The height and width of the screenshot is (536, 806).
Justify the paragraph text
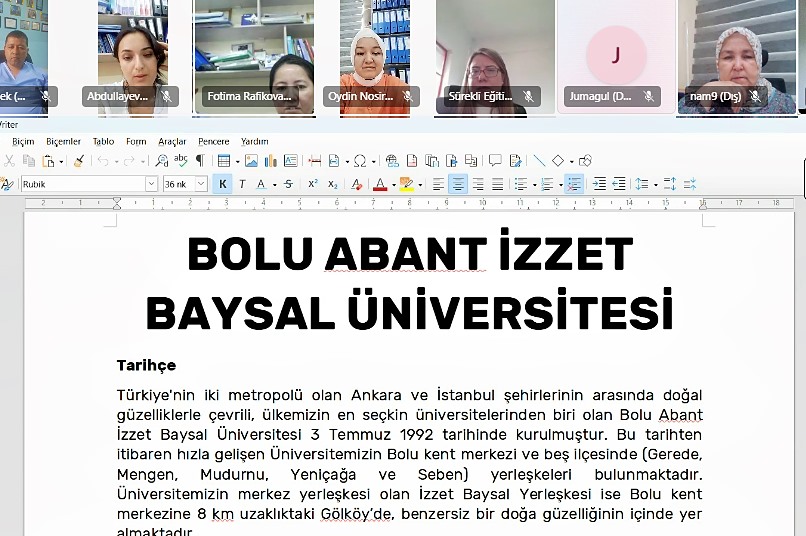[498, 184]
